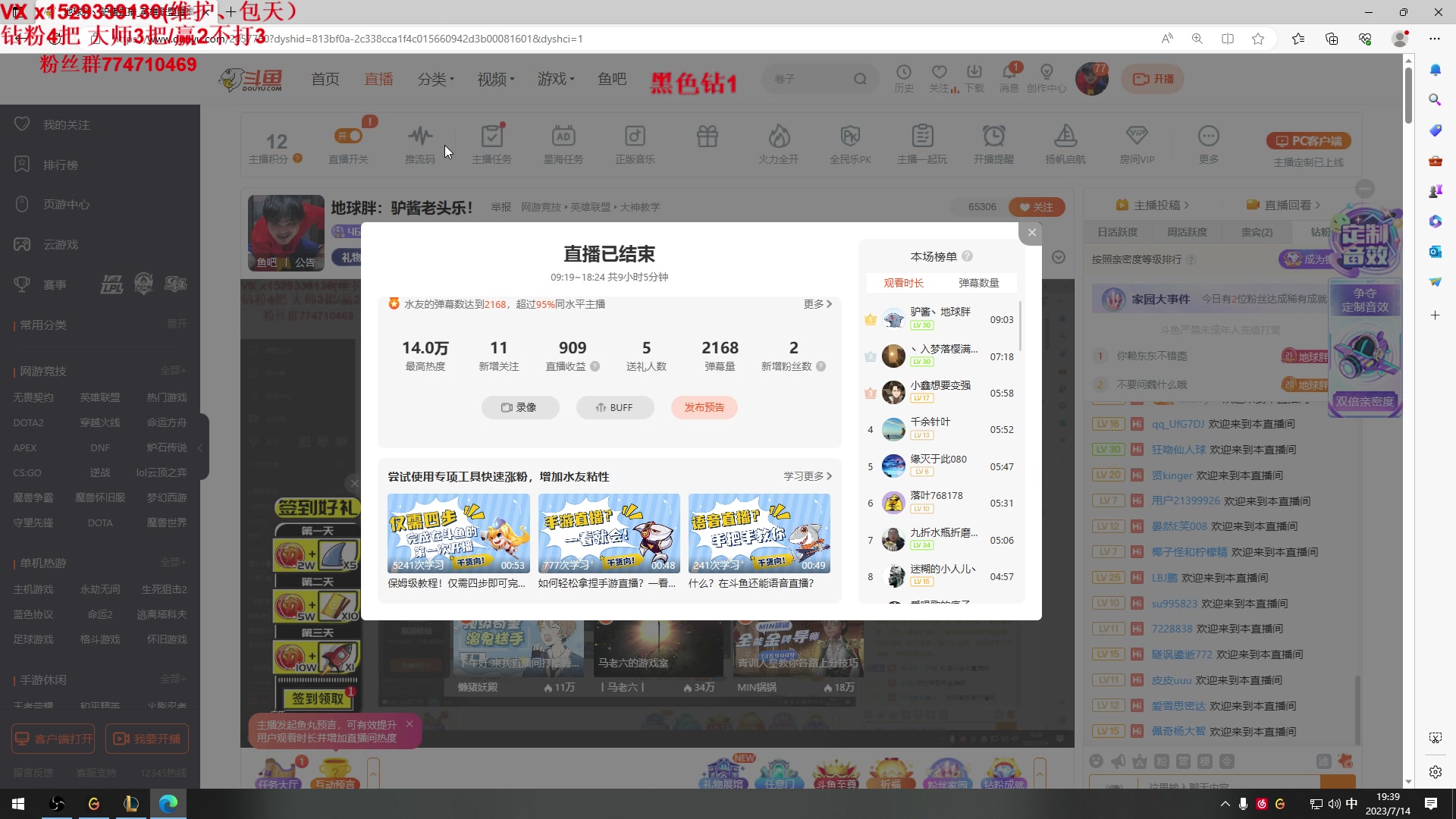This screenshot has width=1456, height=819.
Task: Click 我要开播 button in sidebar
Action: pos(147,739)
